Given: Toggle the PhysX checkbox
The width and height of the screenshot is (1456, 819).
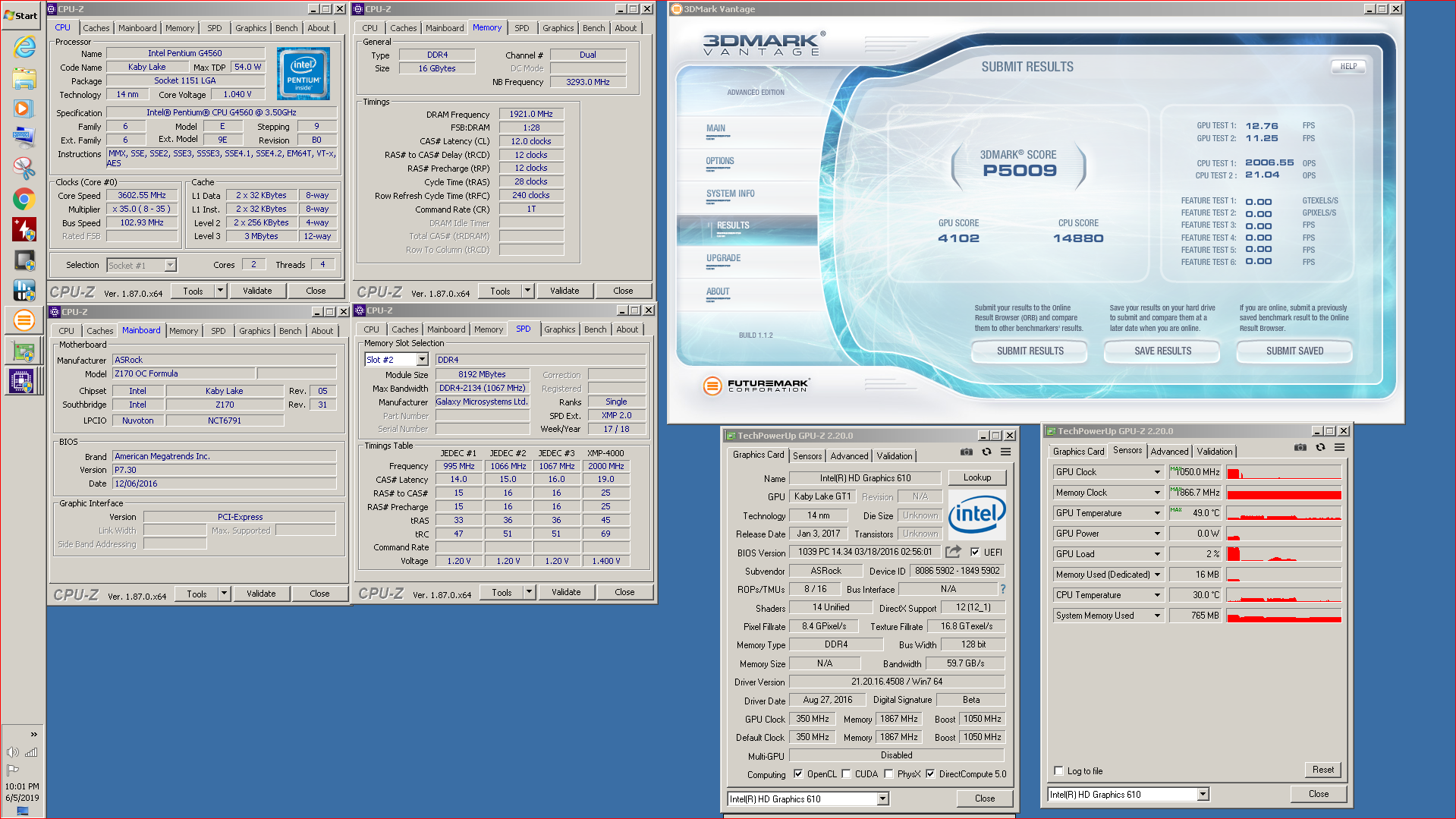Looking at the screenshot, I should click(888, 774).
